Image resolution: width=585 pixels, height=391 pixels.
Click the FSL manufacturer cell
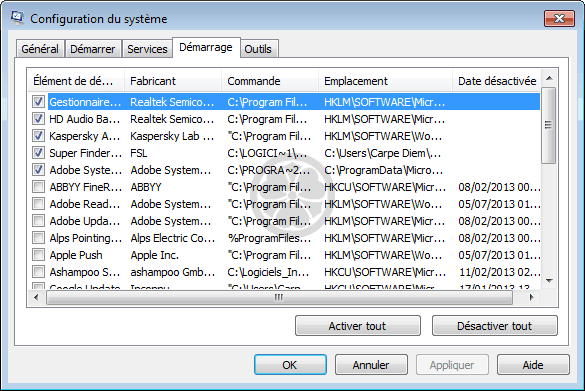139,153
